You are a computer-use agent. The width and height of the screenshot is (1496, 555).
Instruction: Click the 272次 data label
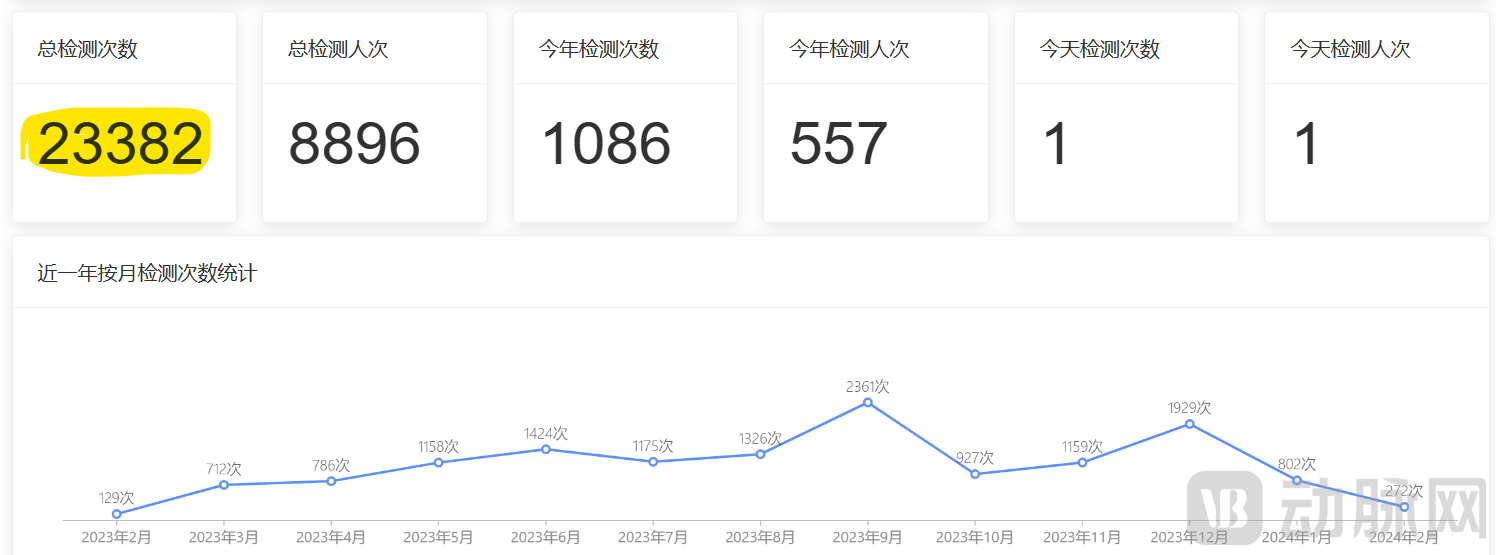click(x=1404, y=491)
